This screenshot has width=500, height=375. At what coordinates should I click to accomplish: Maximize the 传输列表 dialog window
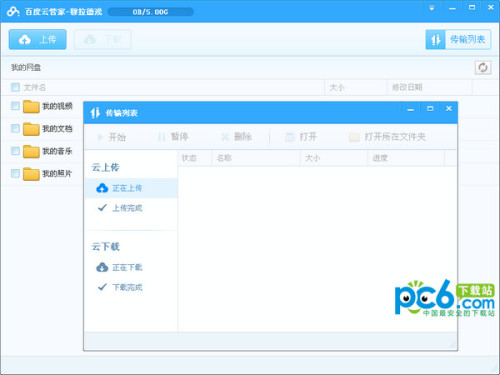point(430,109)
